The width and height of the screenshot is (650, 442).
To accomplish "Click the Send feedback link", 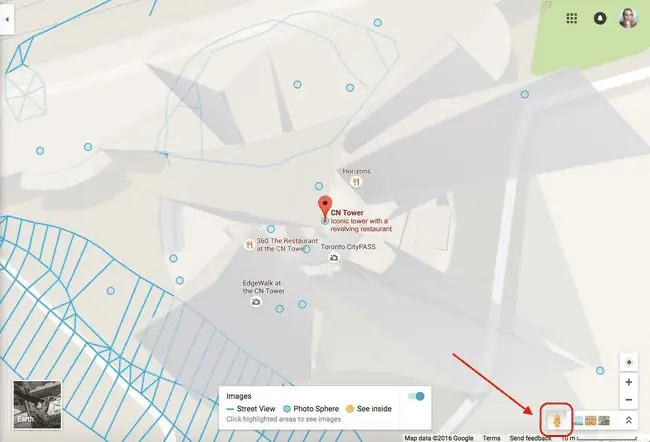I will coord(530,438).
